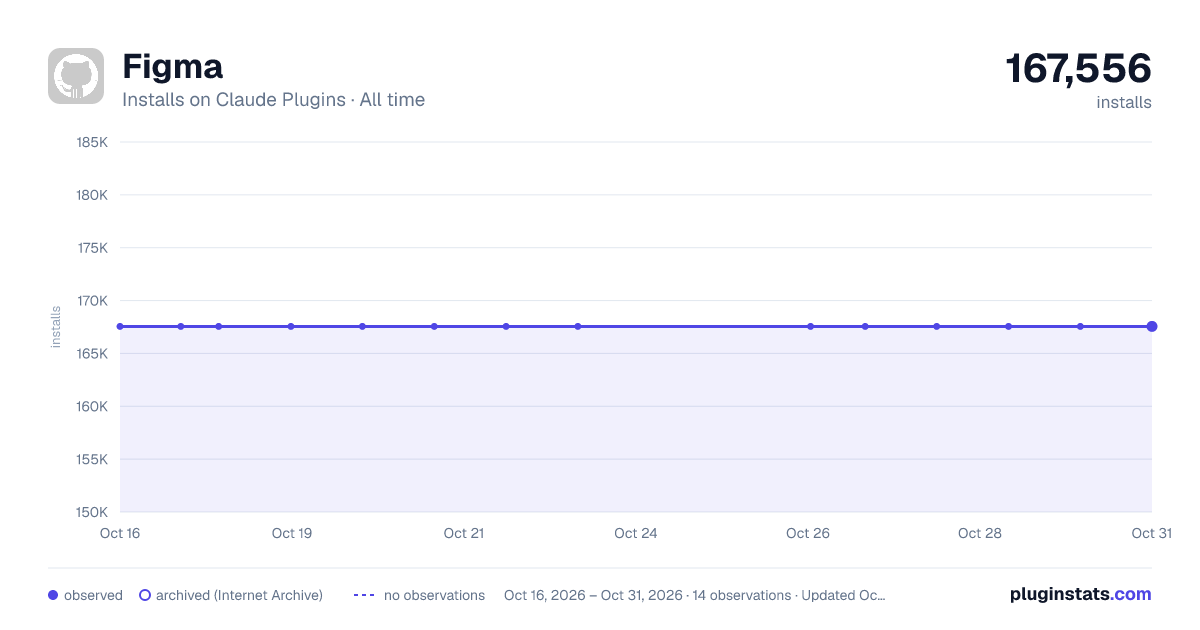Click the Oct 21 x-axis label
Viewport: 1200px width, 630px height.
point(464,533)
